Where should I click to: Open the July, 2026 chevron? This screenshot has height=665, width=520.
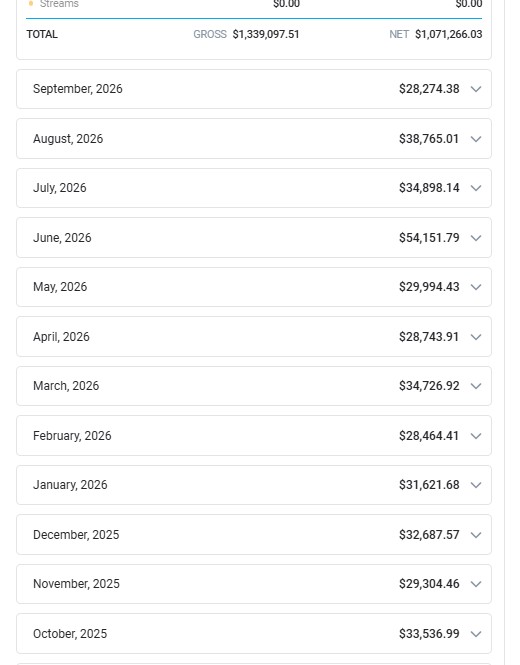476,188
